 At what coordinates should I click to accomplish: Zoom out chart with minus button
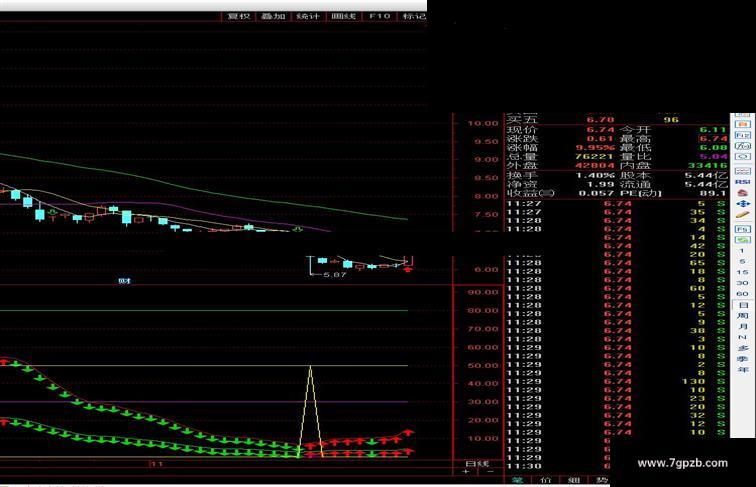490,472
